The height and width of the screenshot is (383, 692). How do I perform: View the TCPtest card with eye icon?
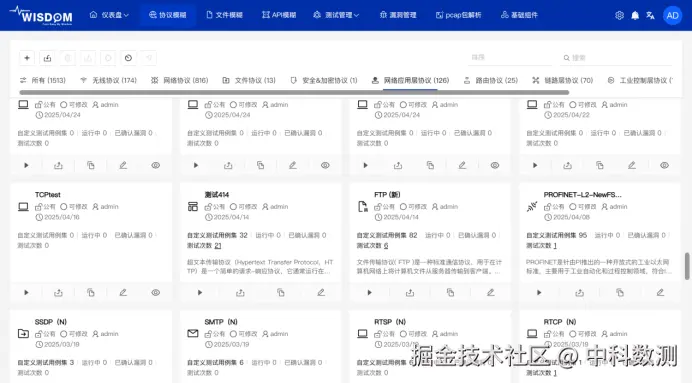[155, 293]
